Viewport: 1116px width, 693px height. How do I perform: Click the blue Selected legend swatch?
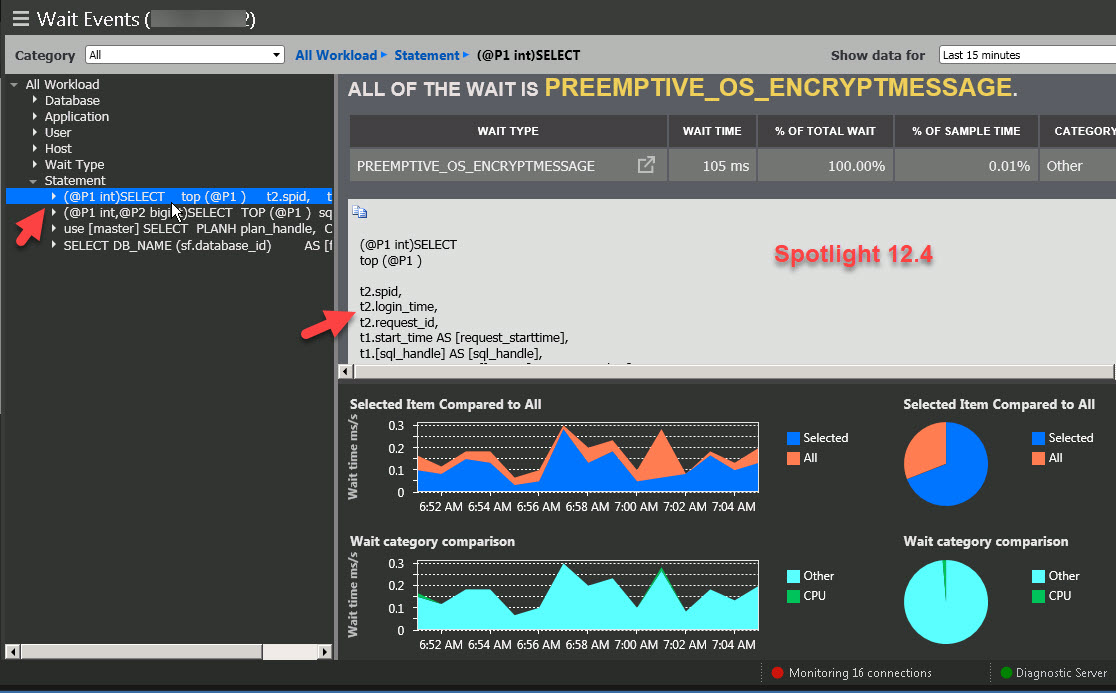(793, 438)
